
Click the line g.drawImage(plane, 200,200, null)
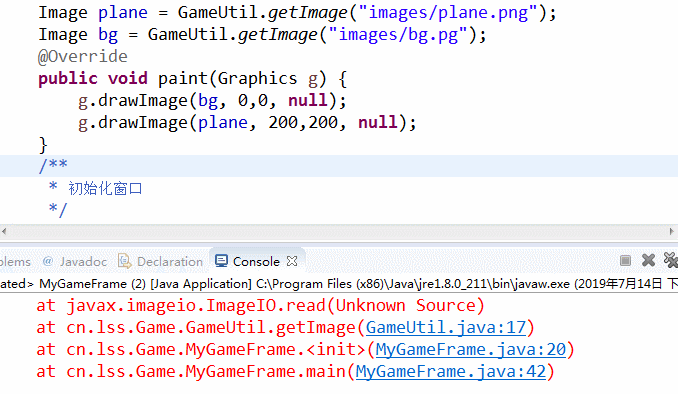(x=247, y=123)
